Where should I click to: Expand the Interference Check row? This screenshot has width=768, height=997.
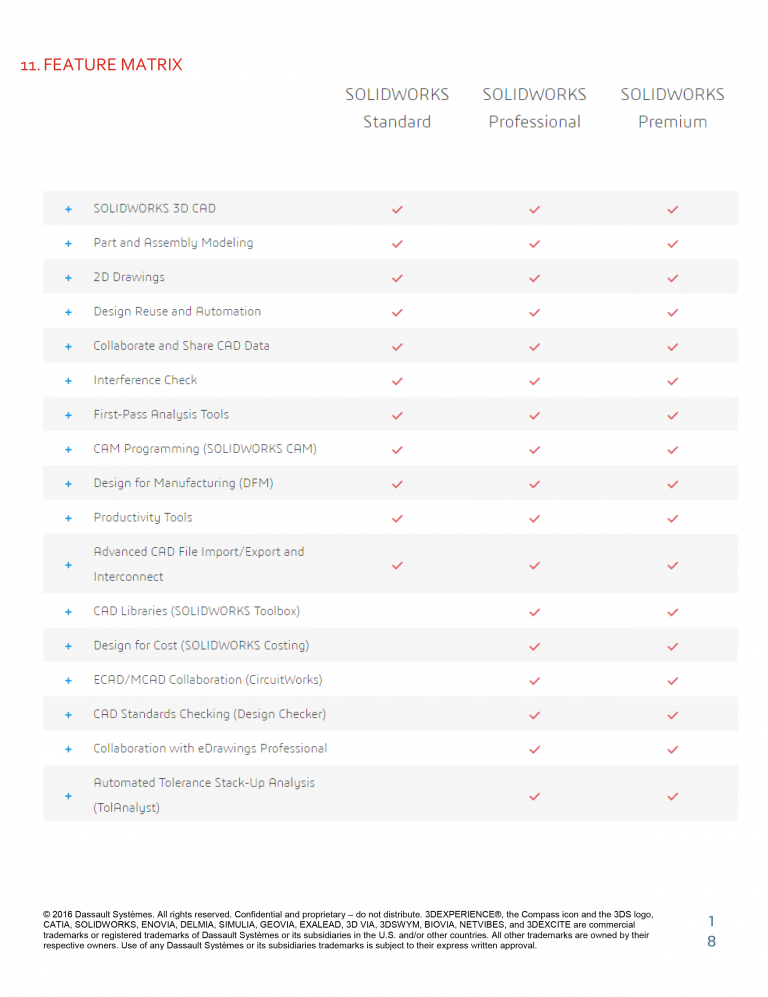[x=69, y=381]
